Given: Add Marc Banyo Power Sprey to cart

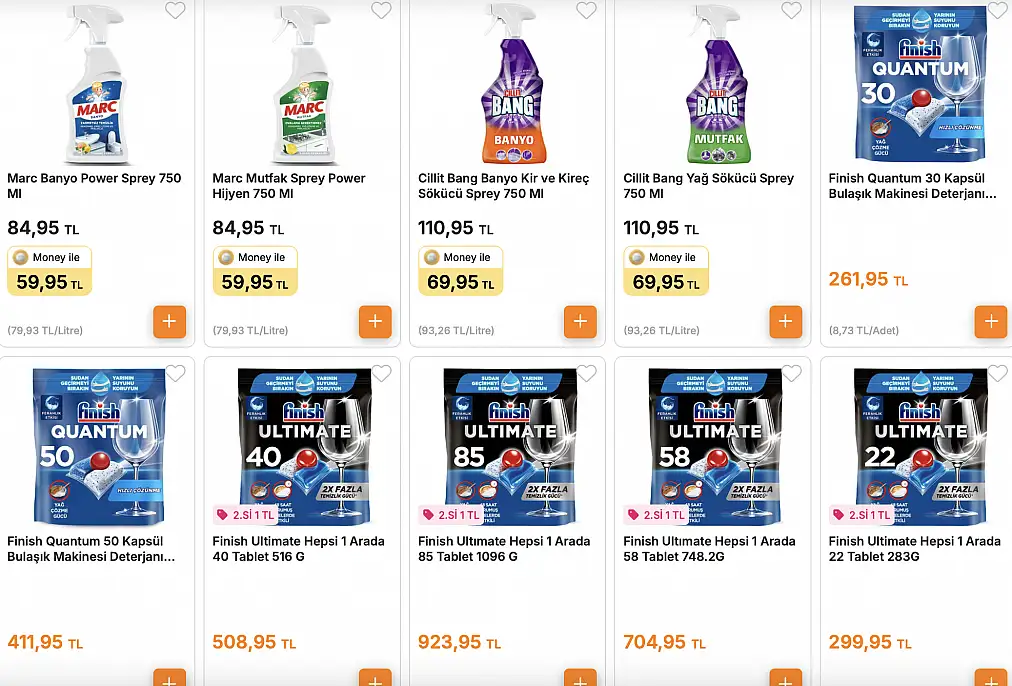Looking at the screenshot, I should click(170, 321).
